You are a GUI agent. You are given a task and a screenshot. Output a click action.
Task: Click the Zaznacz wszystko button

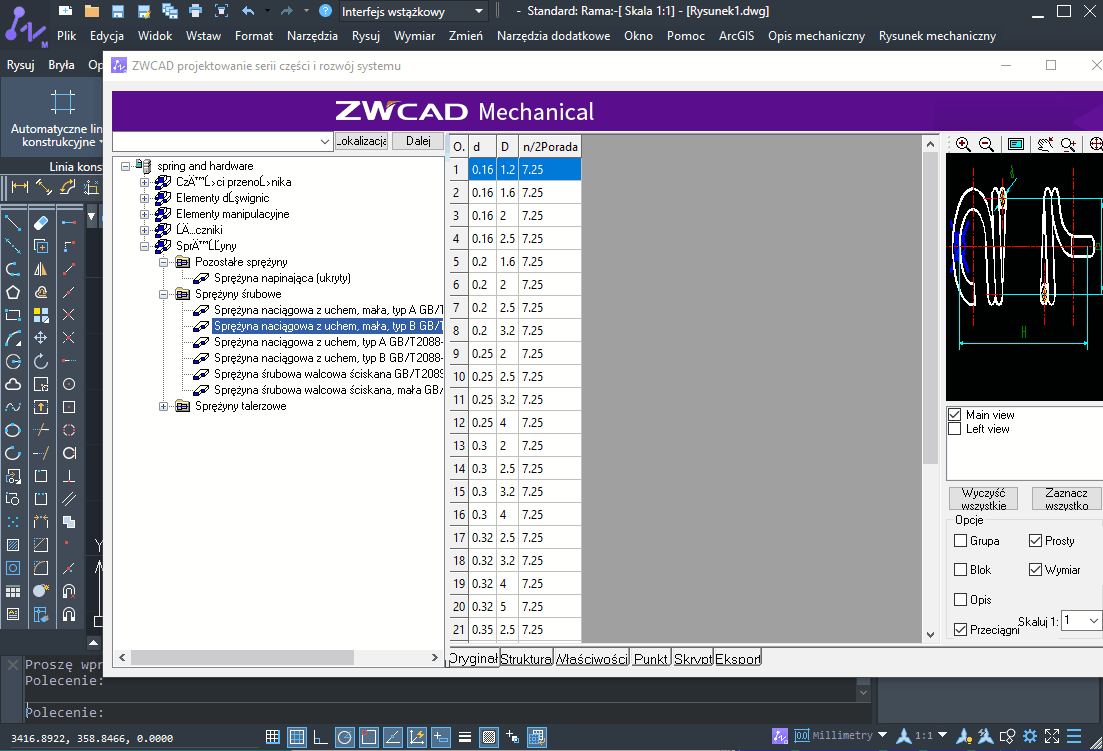coord(1066,499)
